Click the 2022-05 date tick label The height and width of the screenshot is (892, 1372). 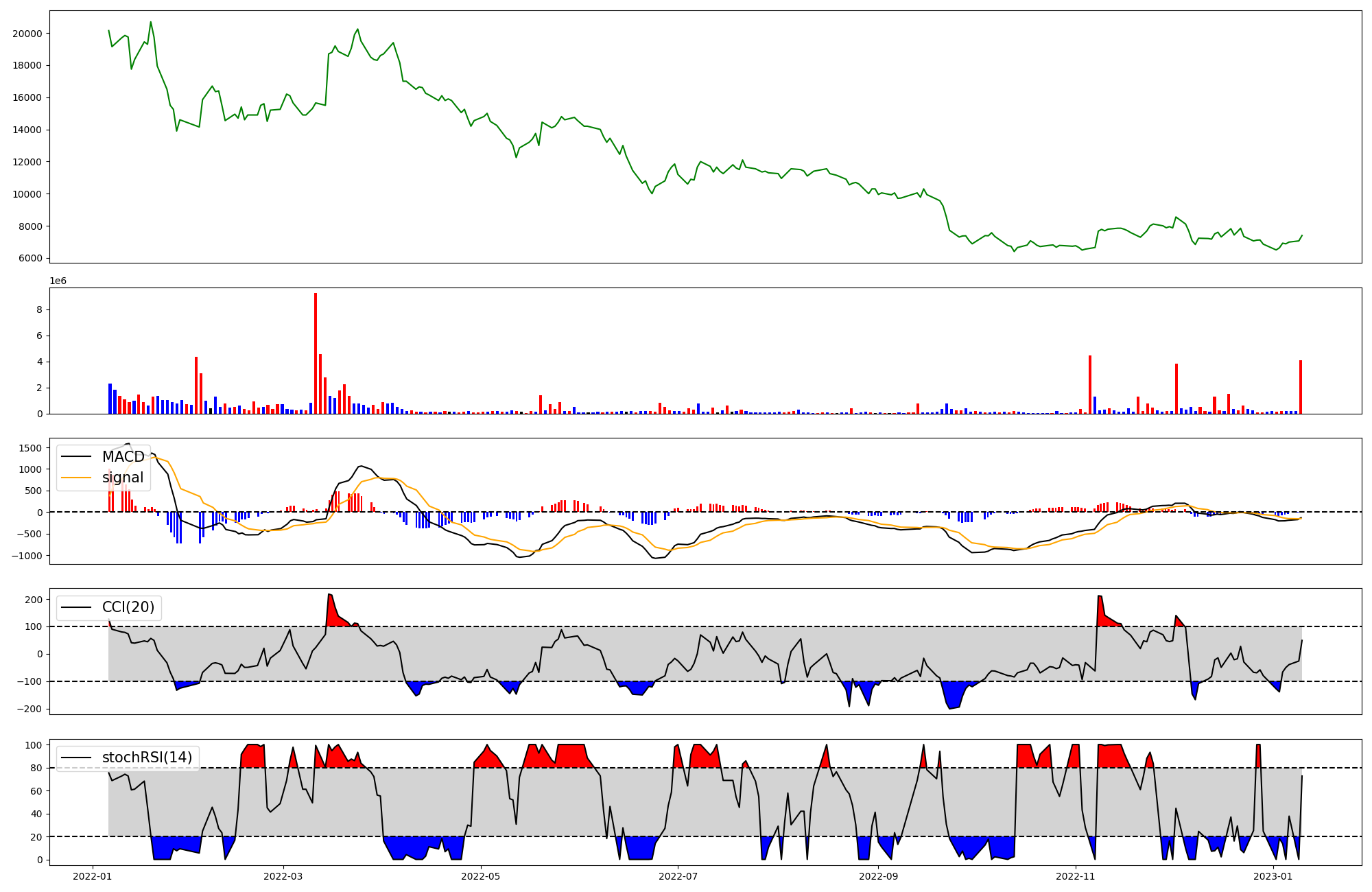[x=481, y=876]
